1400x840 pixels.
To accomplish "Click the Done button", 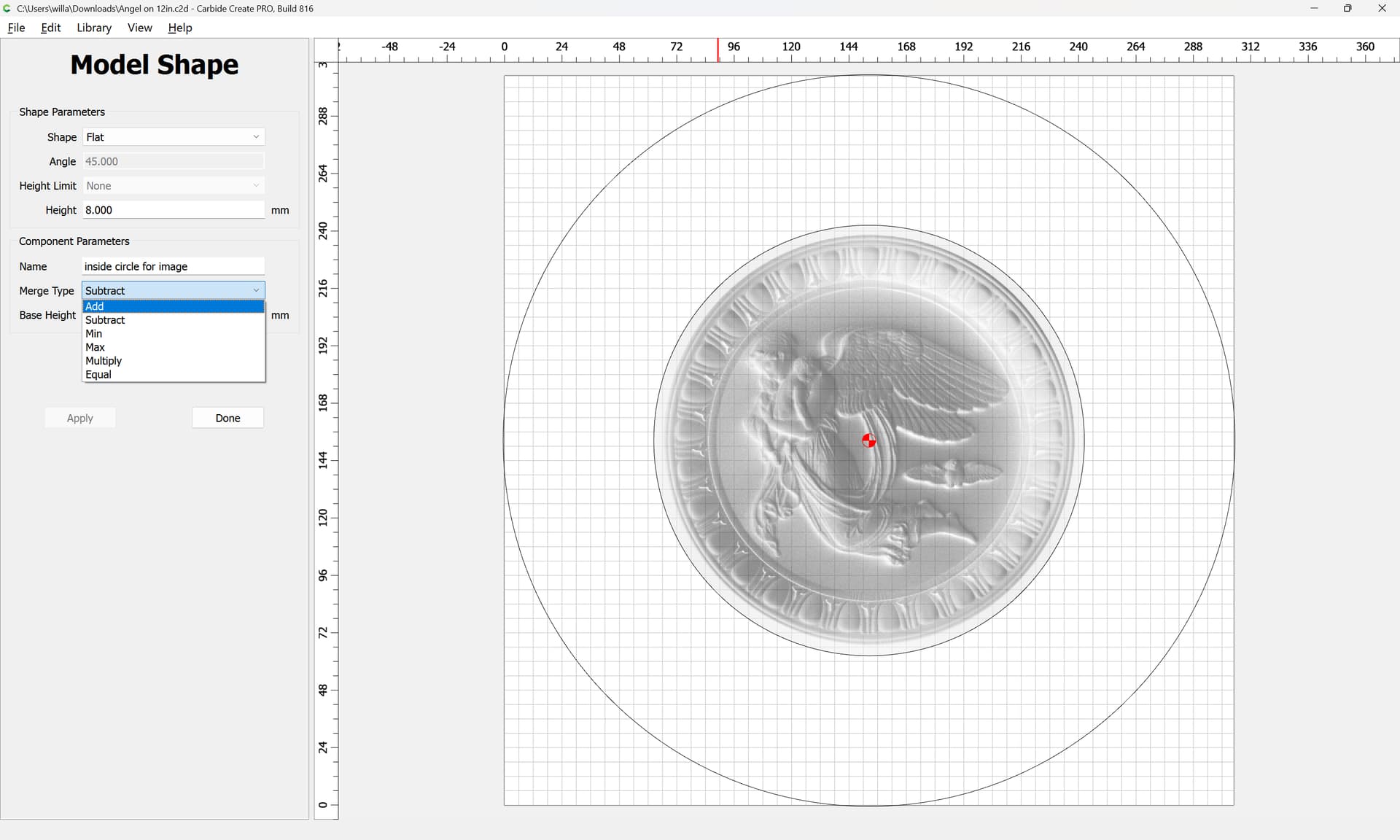I will click(227, 418).
